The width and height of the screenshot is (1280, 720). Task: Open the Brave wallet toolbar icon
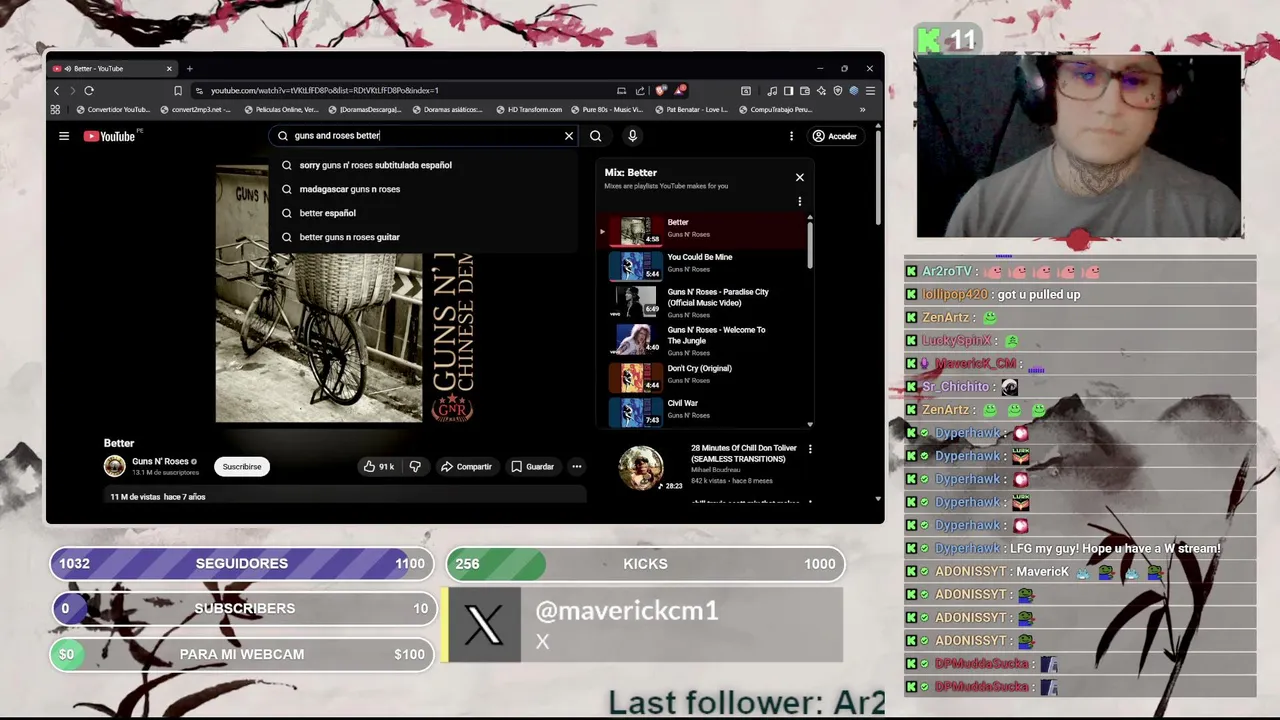pos(805,90)
